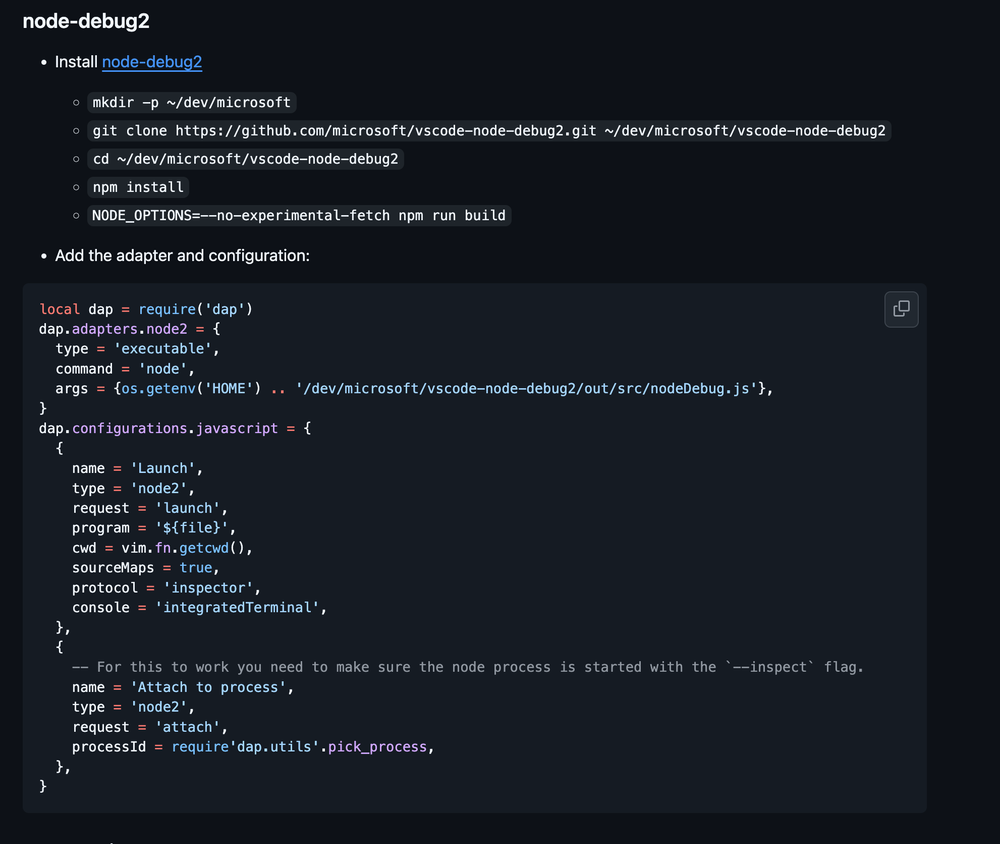Select the cd vscode-node-debug2 snippet
This screenshot has height=844, width=1000.
pyautogui.click(x=245, y=158)
